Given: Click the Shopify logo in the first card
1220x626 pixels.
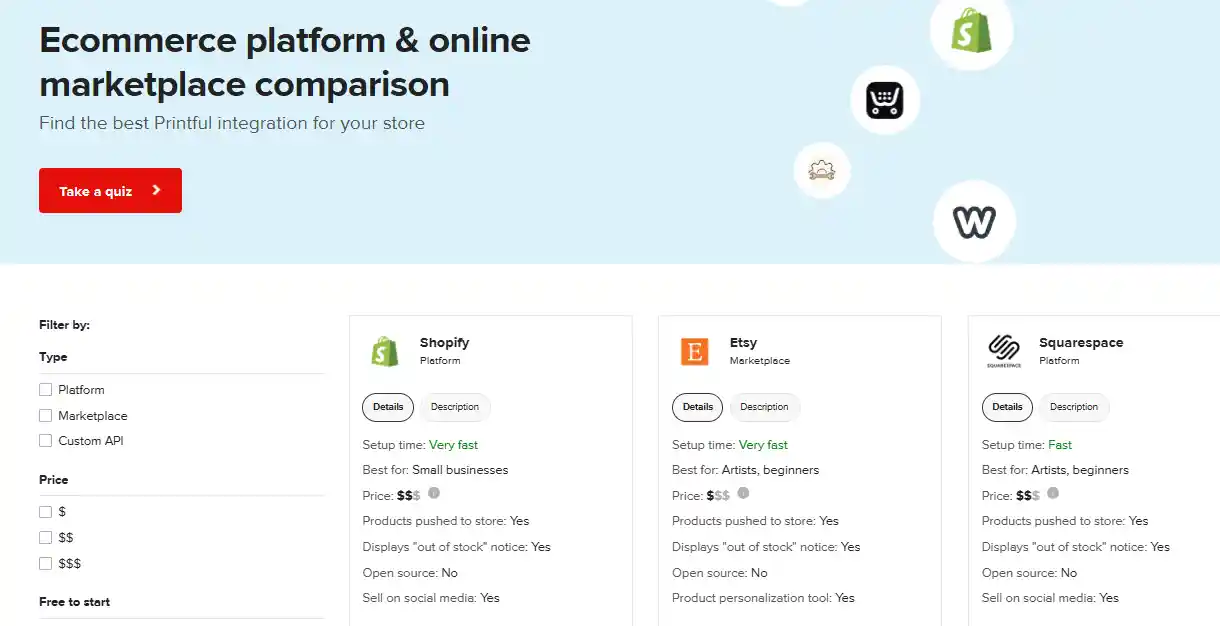Looking at the screenshot, I should point(385,351).
